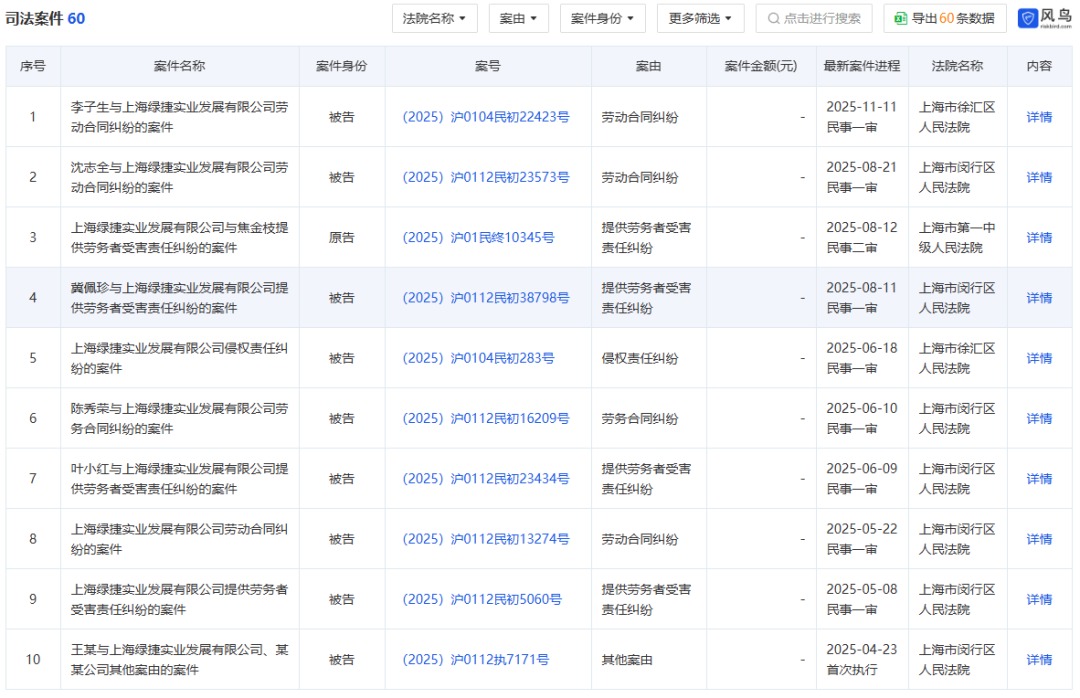The width and height of the screenshot is (1080, 698).
Task: Open 详情 for the 冀佩珍 case
Action: (1038, 297)
